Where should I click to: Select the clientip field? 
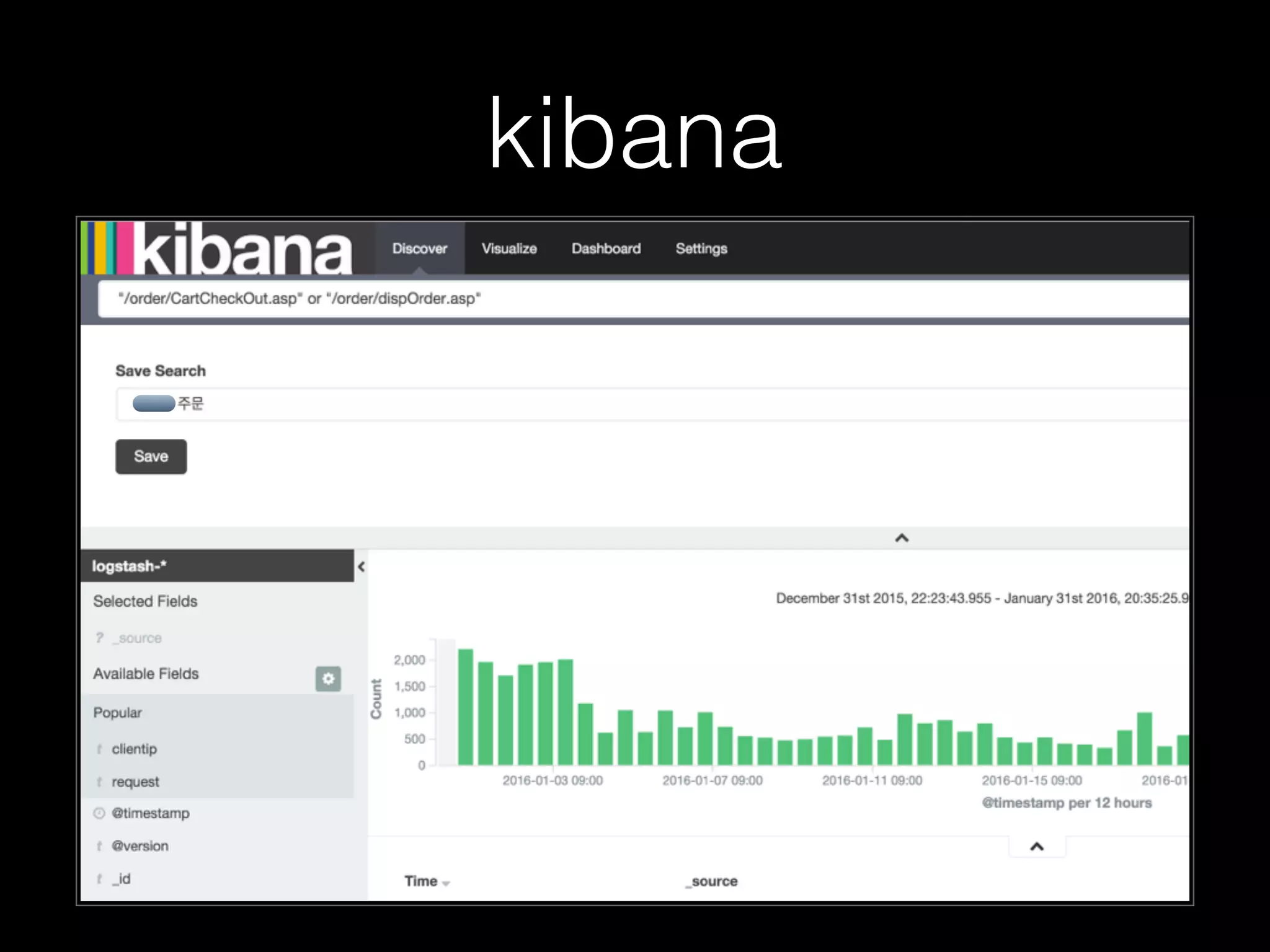click(134, 749)
